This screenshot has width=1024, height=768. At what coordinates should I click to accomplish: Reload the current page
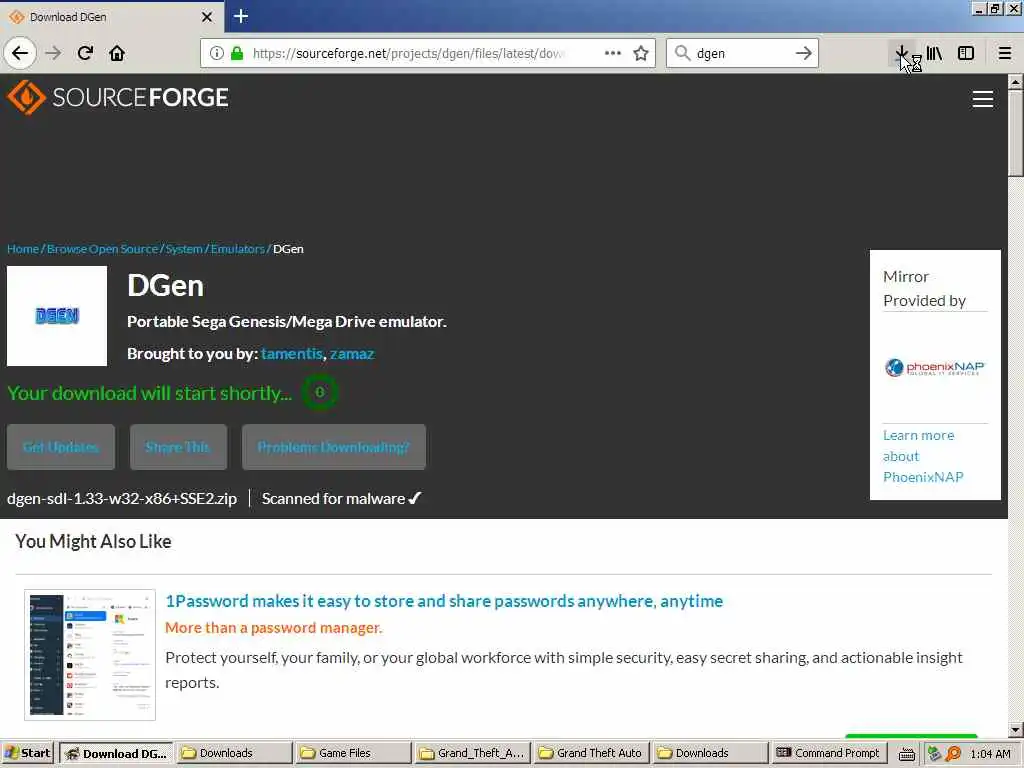click(85, 53)
